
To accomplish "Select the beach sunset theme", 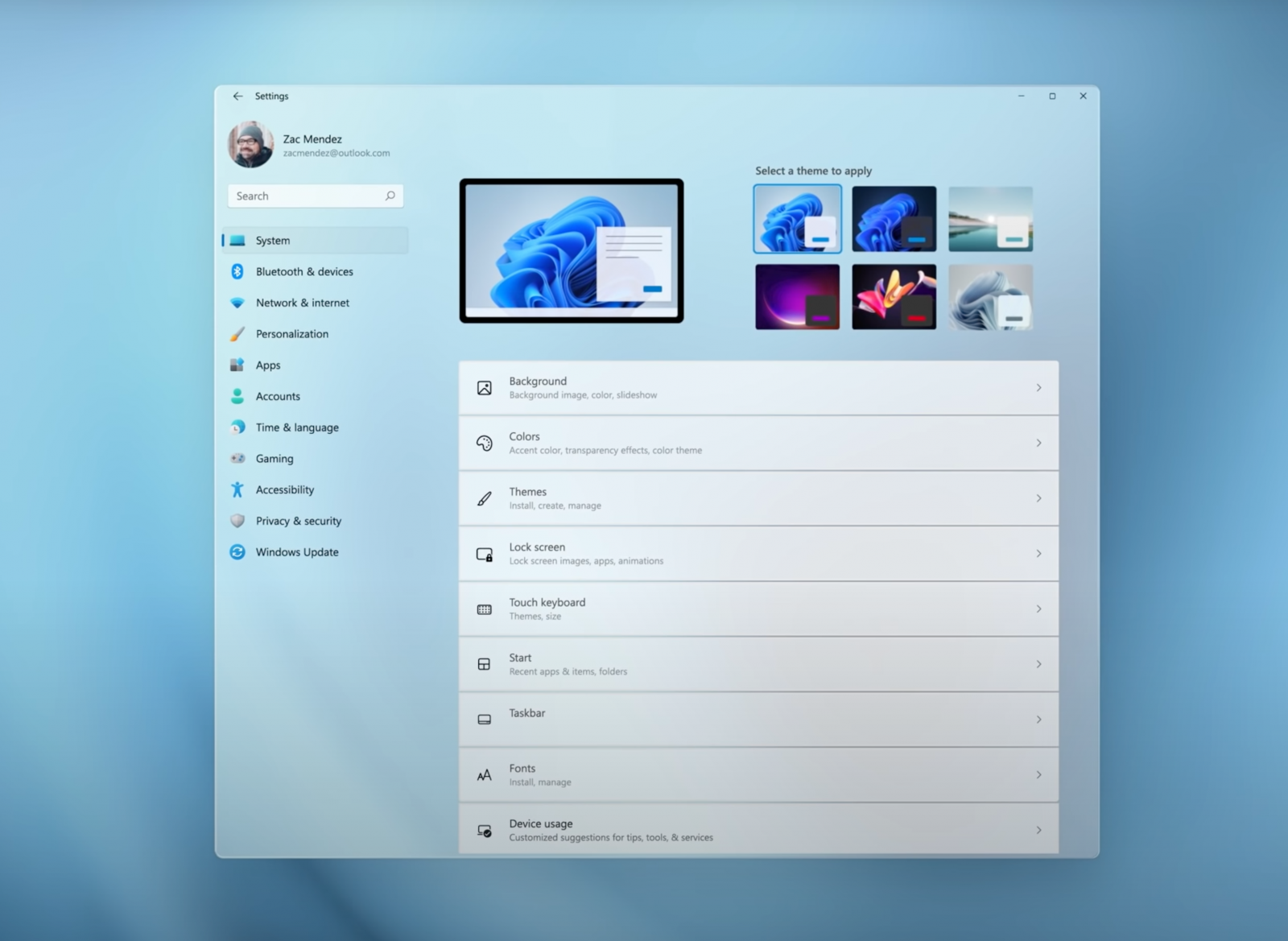I will [x=990, y=218].
